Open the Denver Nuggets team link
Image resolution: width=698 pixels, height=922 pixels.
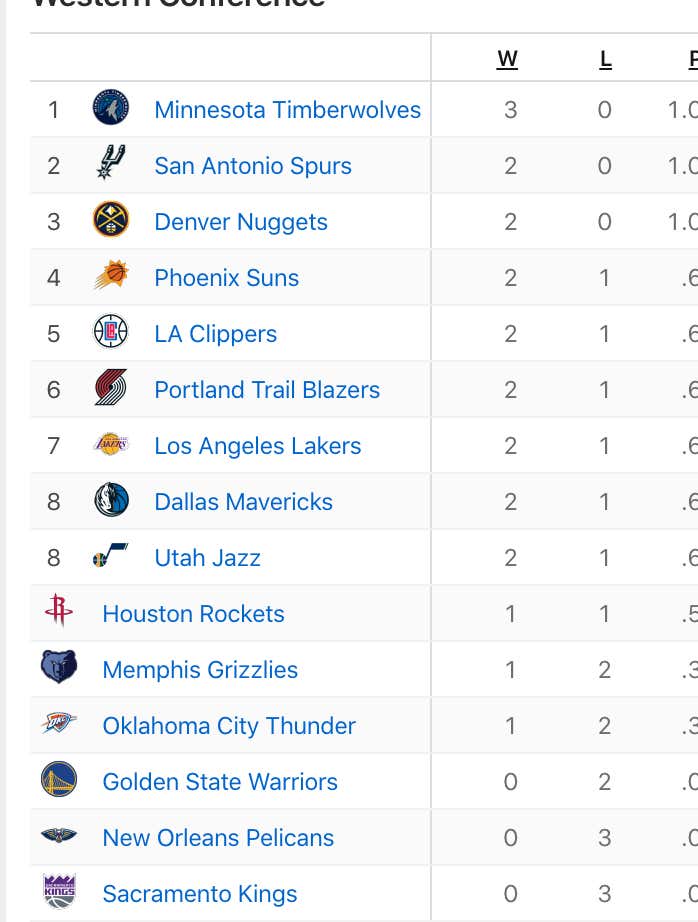[x=241, y=222]
